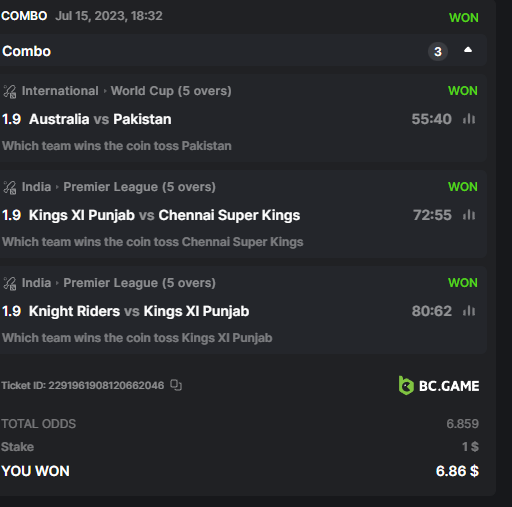Open statistics icon for Knight Riders match
This screenshot has height=507, width=512.
469,311
